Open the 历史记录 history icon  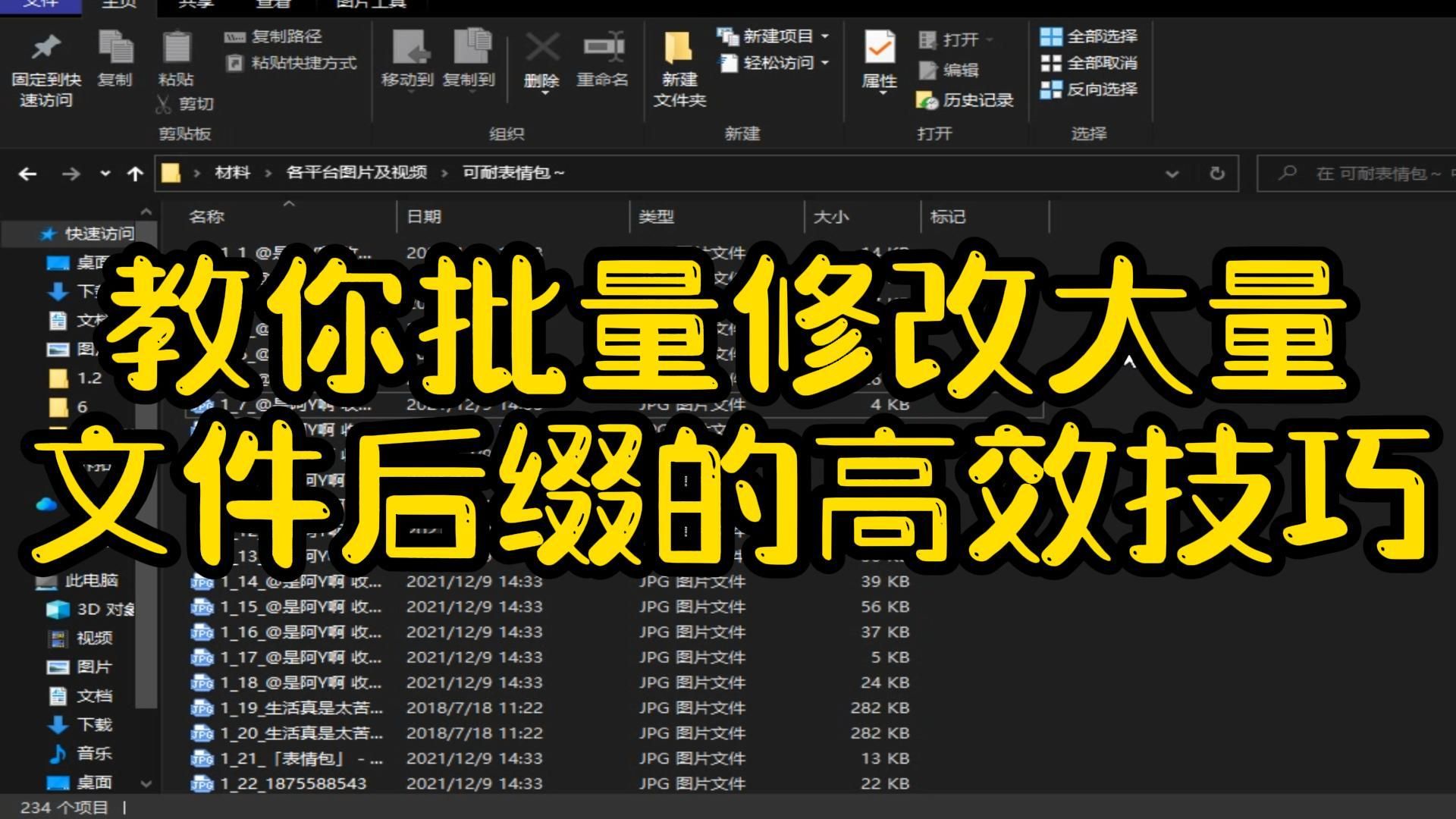click(927, 99)
